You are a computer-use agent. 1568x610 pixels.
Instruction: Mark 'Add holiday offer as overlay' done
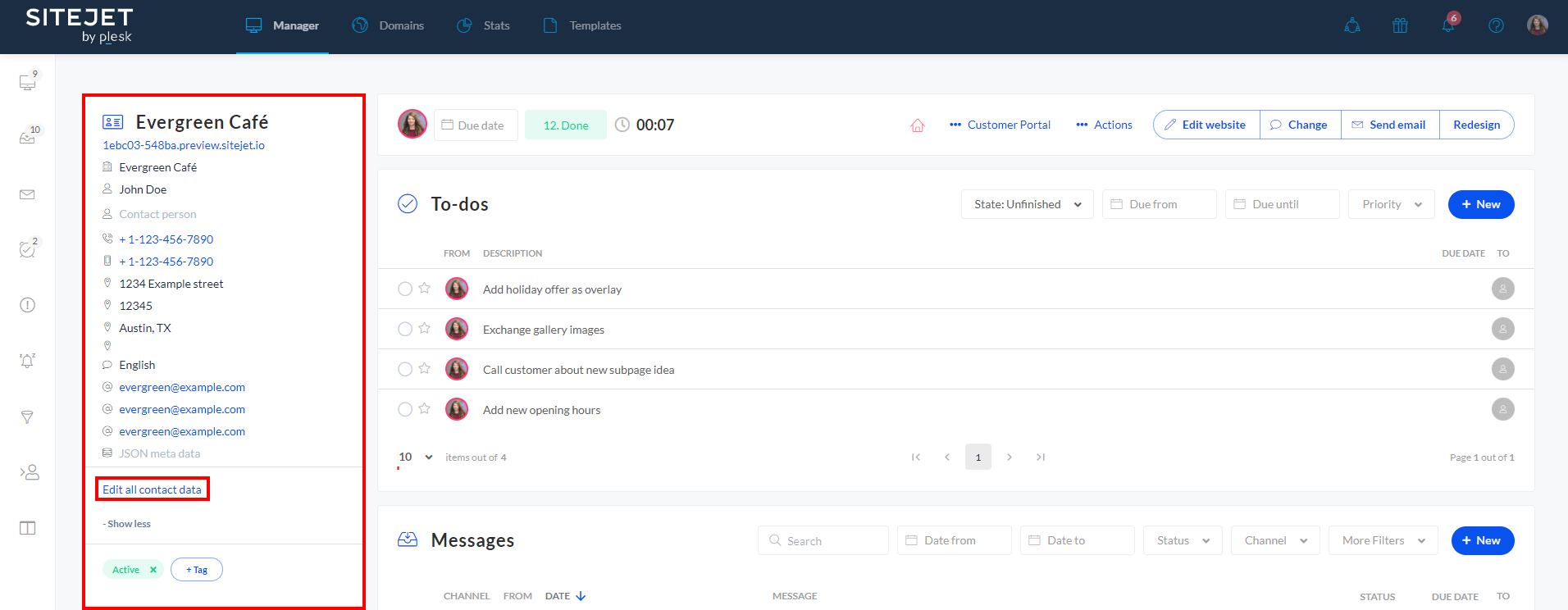coord(405,289)
